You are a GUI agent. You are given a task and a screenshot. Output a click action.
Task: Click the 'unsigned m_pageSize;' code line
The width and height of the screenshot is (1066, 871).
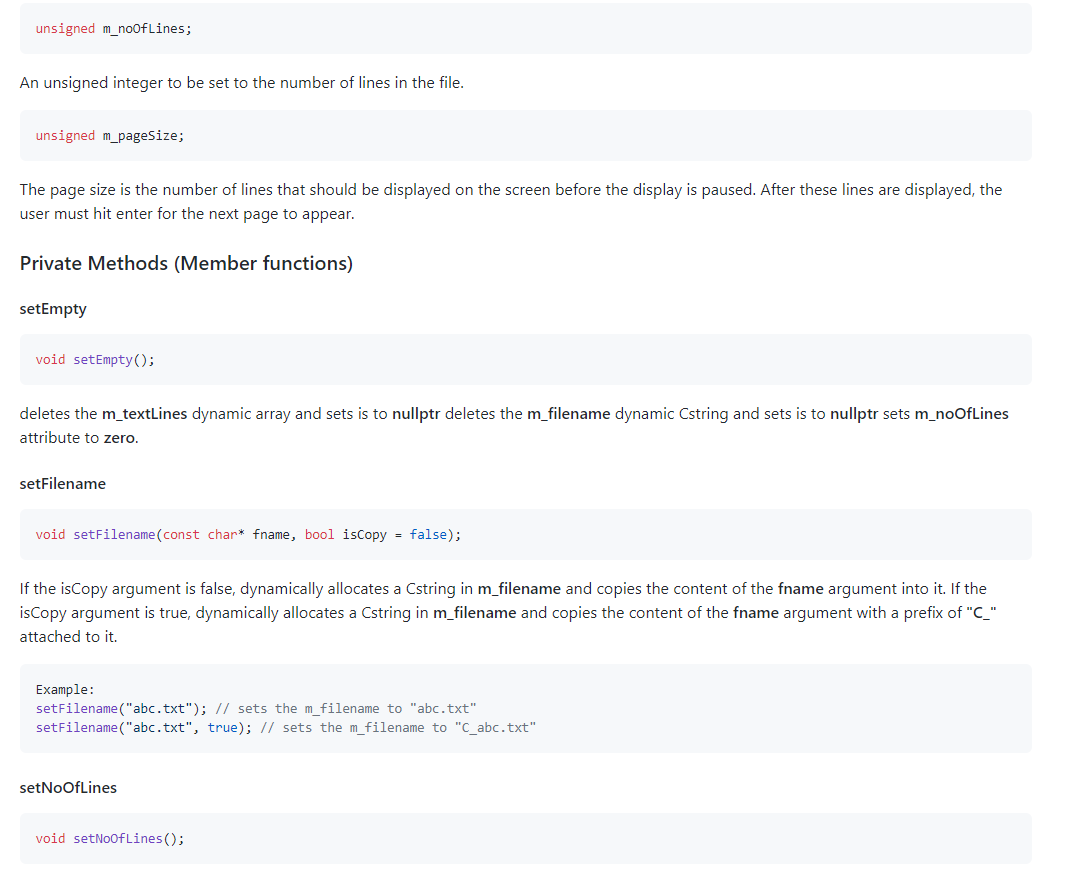point(109,135)
